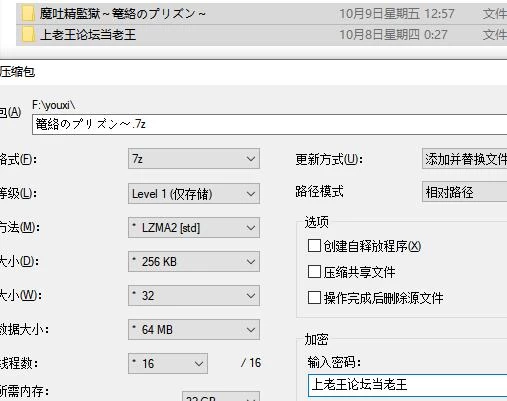
Task: Open update mode dropdown 添加并替换文件
Action: point(464,159)
